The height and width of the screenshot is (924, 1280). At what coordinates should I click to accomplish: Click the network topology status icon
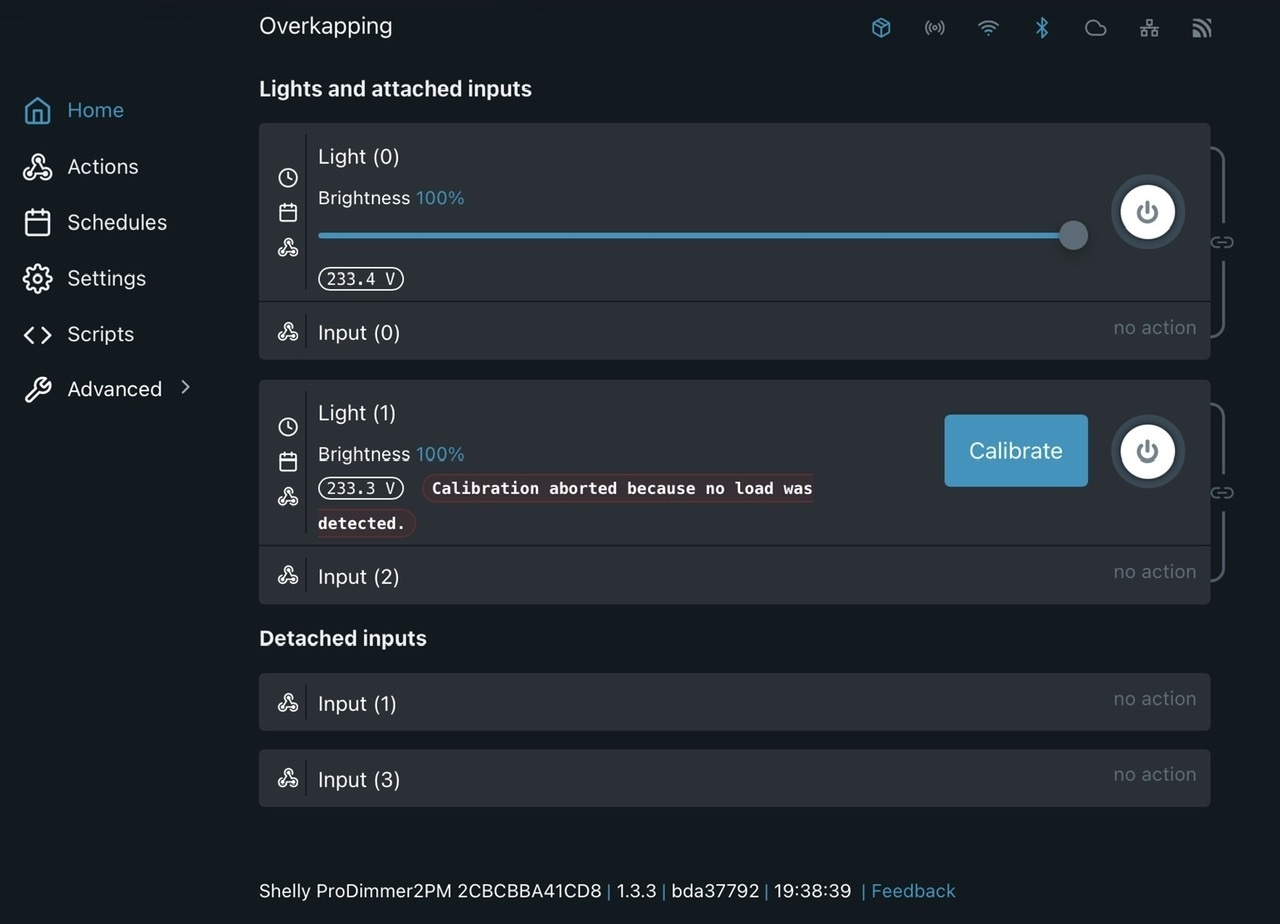point(1149,28)
